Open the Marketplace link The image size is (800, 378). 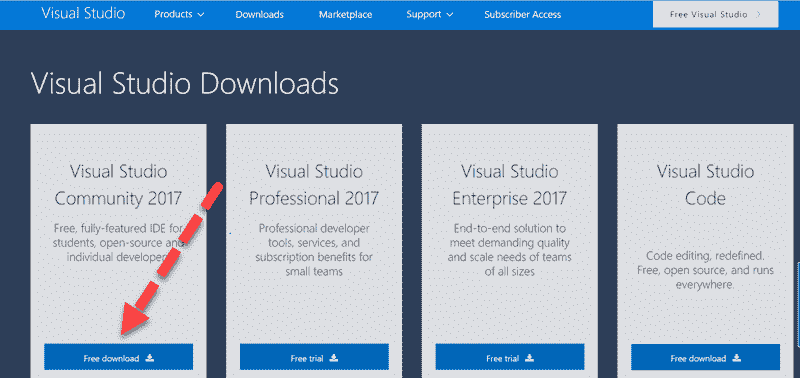pos(345,15)
